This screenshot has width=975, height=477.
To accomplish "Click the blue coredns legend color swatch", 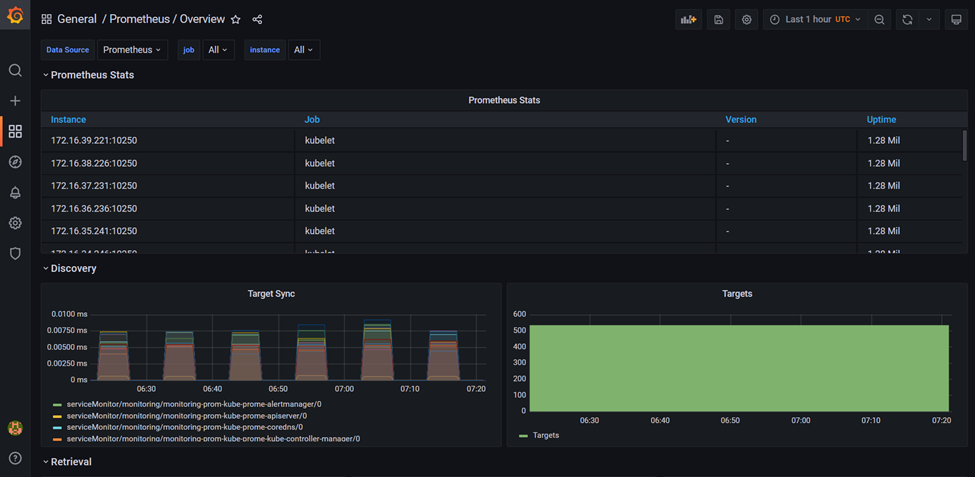I will (58, 427).
